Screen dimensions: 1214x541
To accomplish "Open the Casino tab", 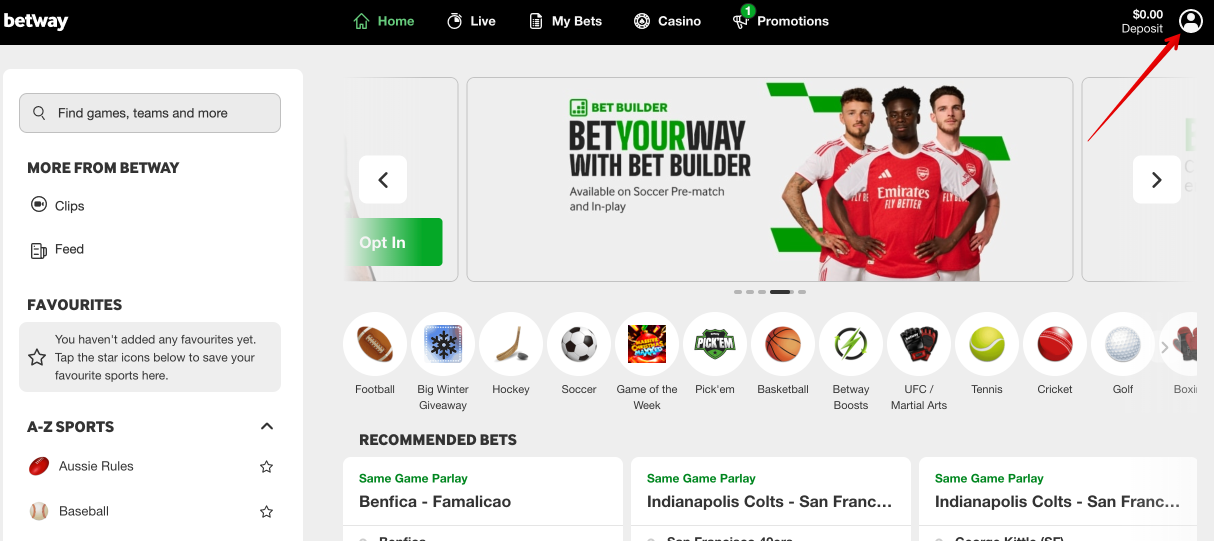I will [x=667, y=21].
